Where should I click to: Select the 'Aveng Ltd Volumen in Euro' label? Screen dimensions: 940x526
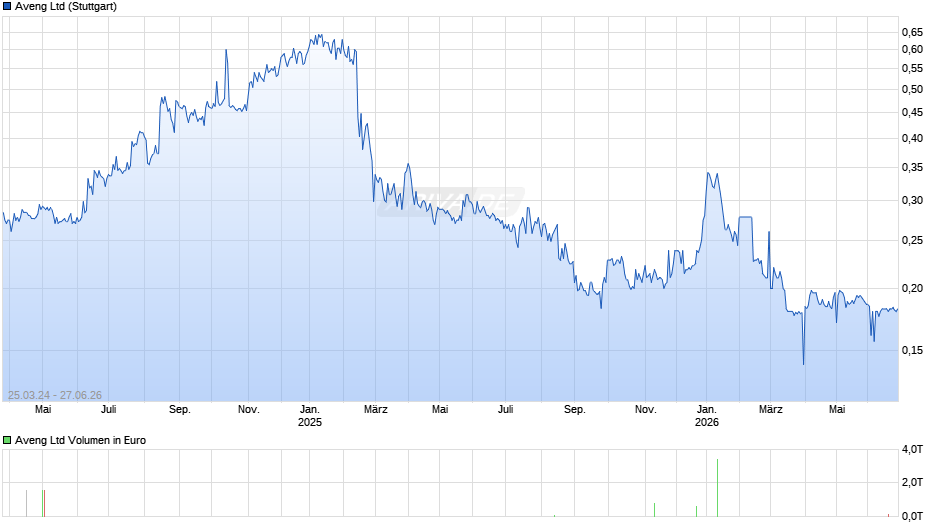pyautogui.click(x=80, y=440)
